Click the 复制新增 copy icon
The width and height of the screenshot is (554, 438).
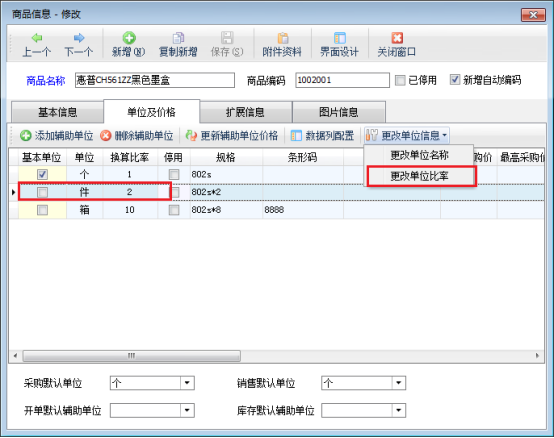(178, 38)
